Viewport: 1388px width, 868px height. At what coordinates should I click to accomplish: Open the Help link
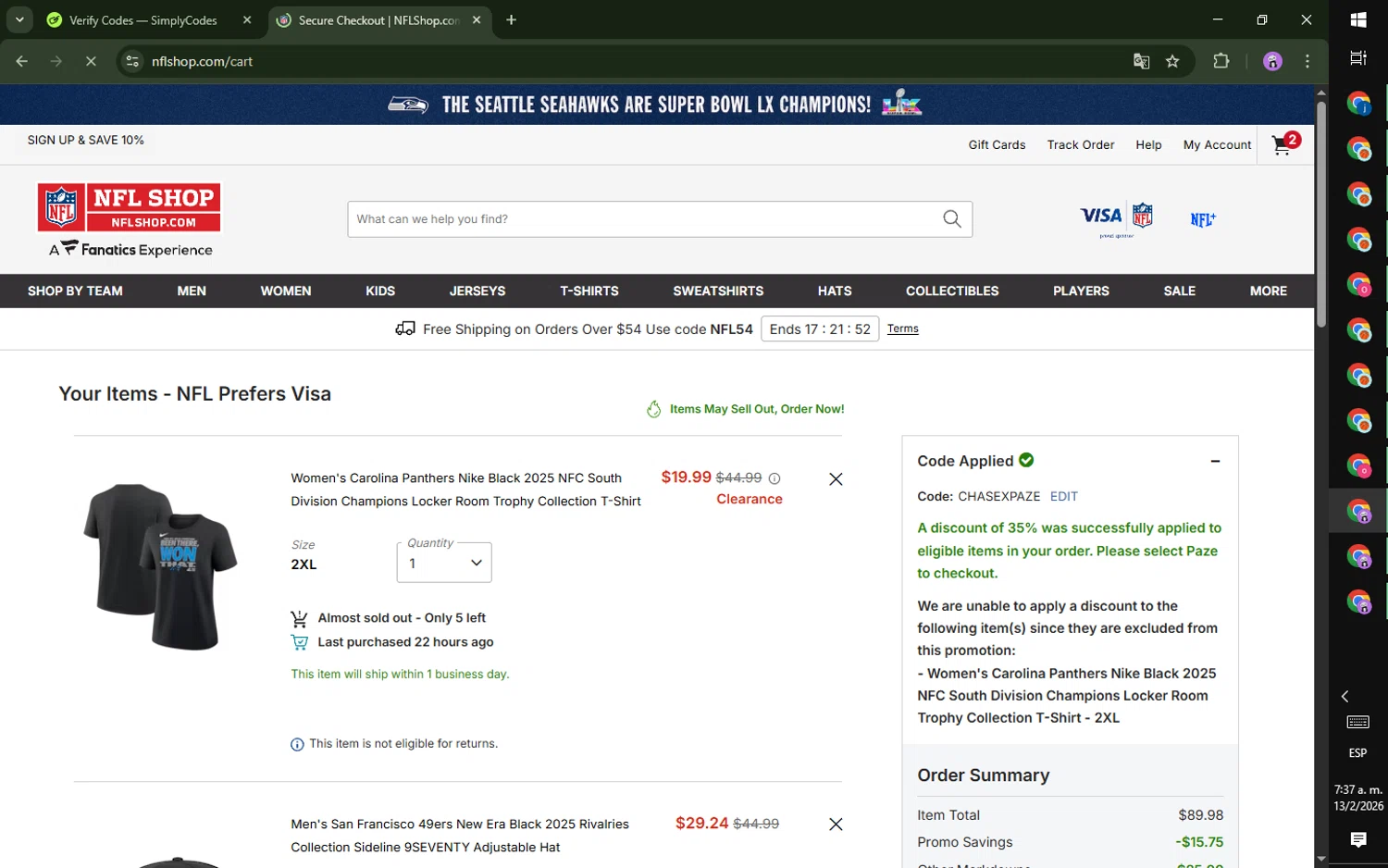point(1148,144)
